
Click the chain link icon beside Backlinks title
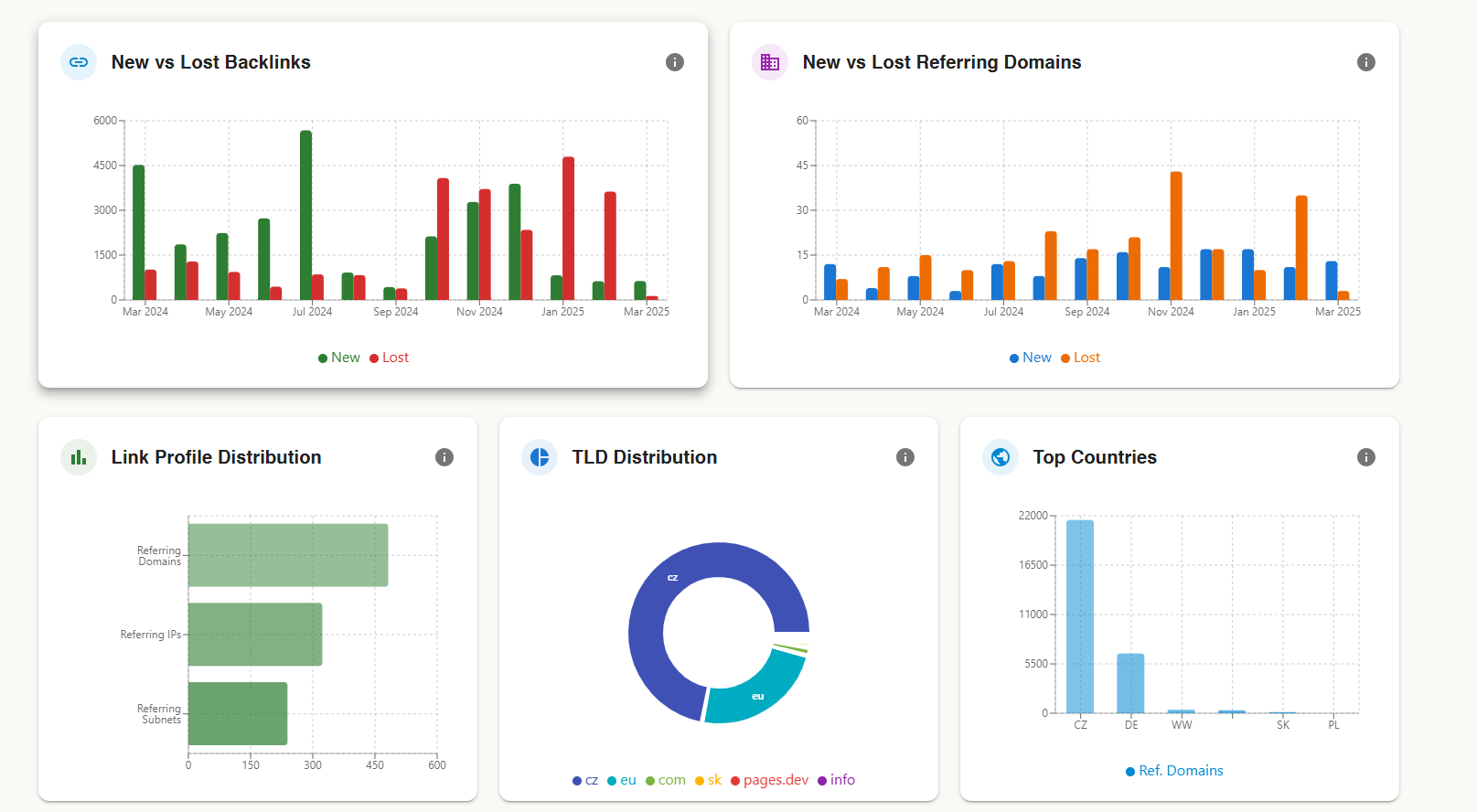click(x=79, y=62)
